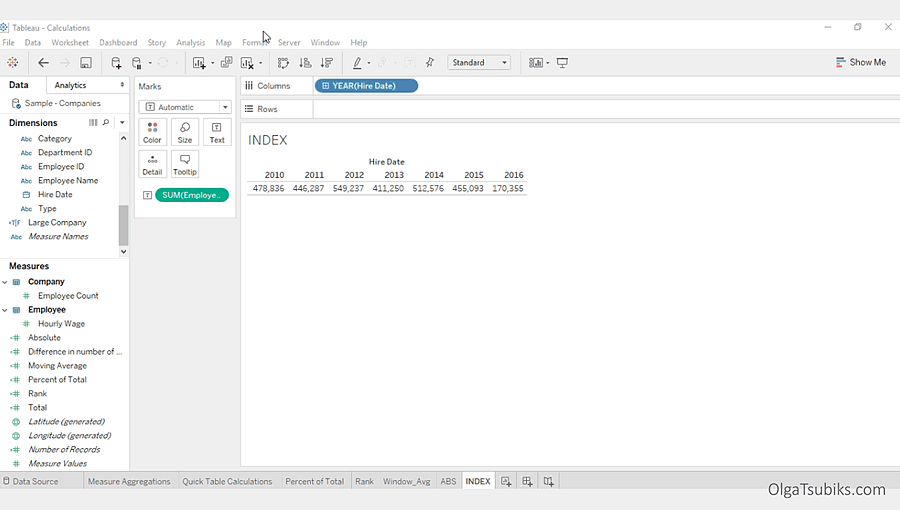Switch to the Analytics tab
The image size is (900, 510).
pyautogui.click(x=70, y=85)
